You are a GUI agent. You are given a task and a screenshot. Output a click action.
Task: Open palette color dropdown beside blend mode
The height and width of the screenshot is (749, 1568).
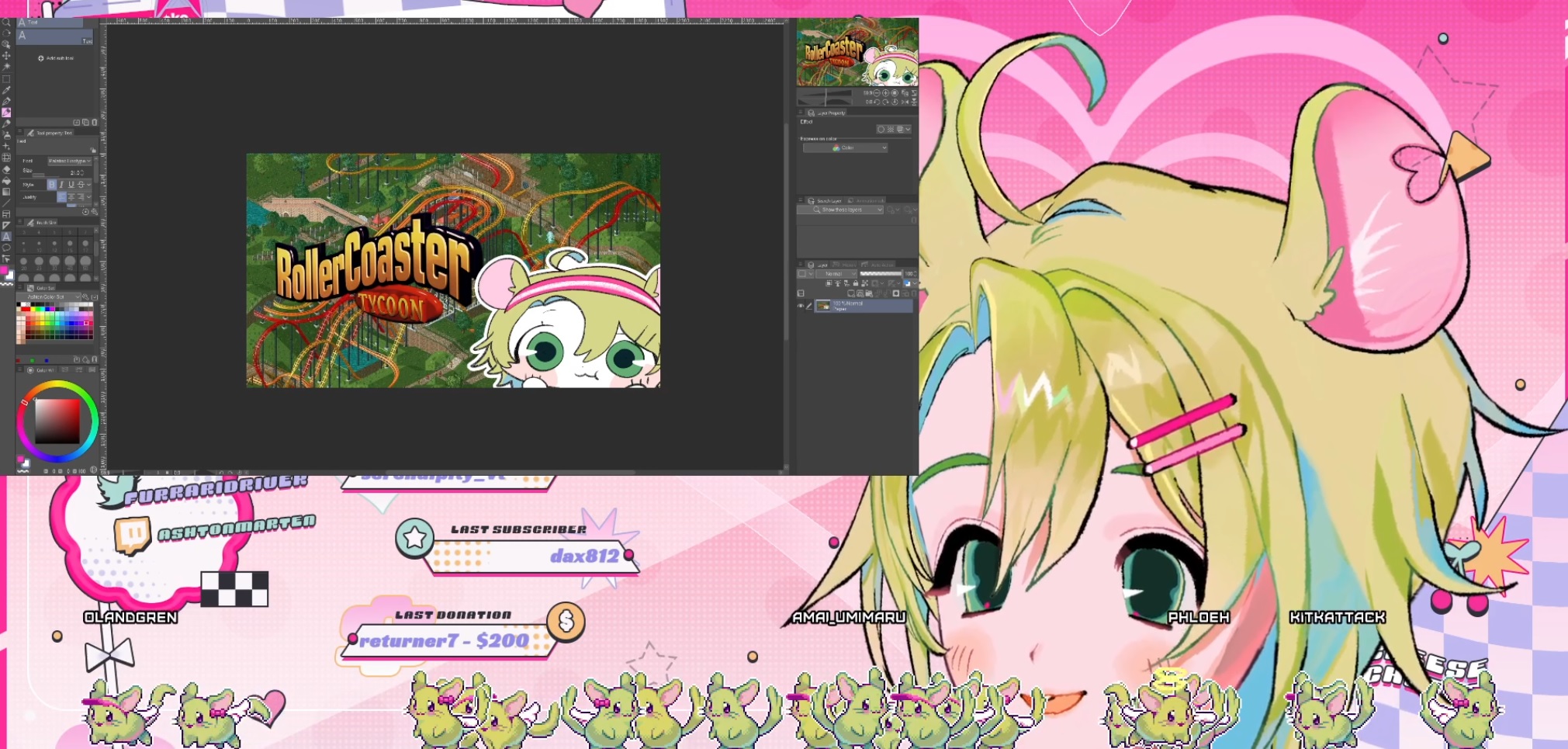(x=805, y=273)
